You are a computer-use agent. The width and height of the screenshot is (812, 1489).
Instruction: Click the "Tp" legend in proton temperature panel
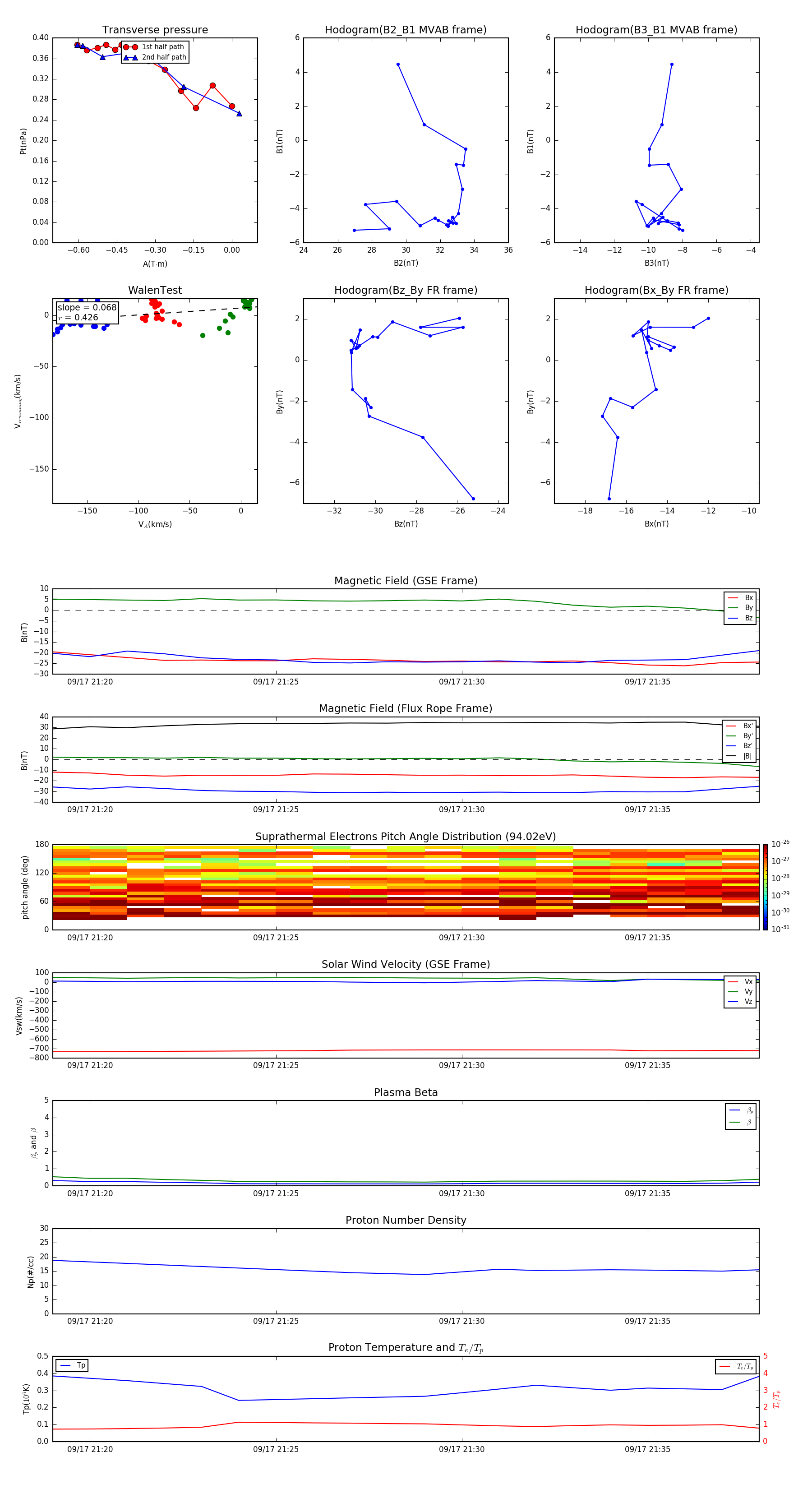[72, 1365]
